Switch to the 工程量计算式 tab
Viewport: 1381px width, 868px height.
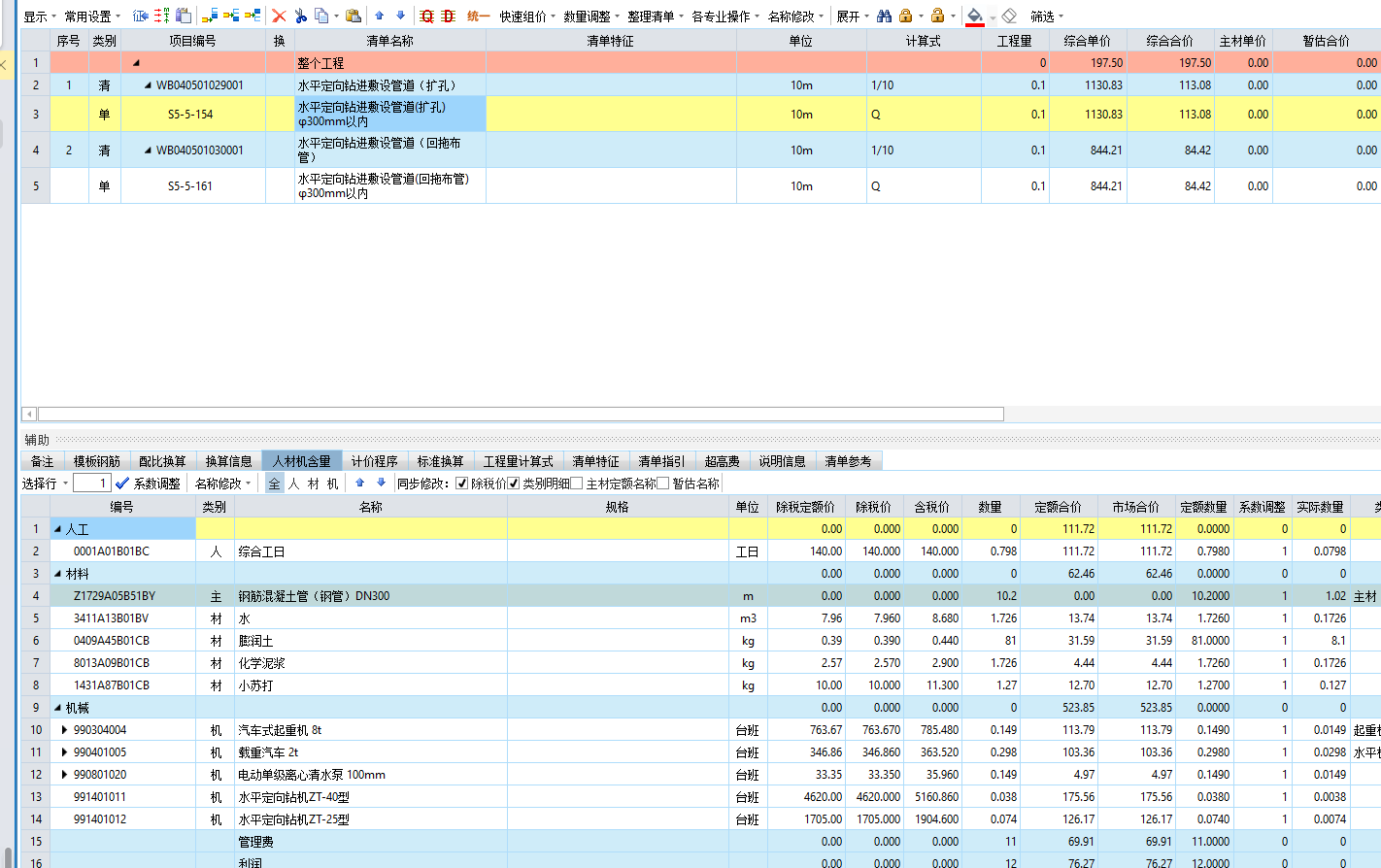[x=518, y=461]
